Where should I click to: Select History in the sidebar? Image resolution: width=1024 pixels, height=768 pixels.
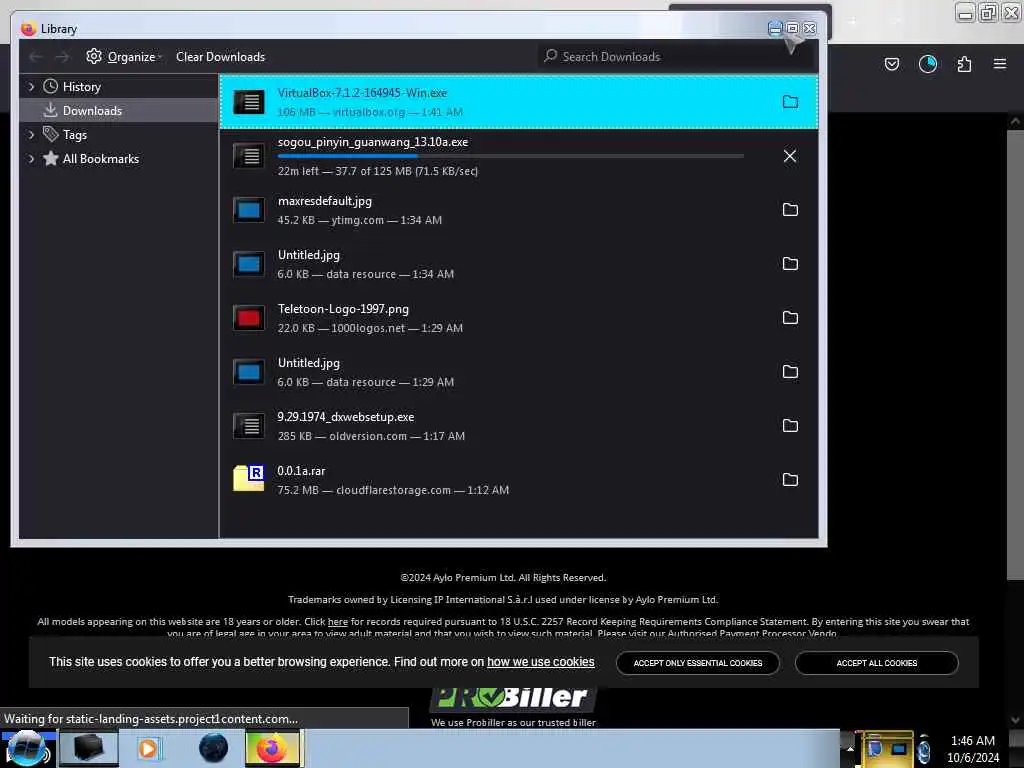pos(81,87)
